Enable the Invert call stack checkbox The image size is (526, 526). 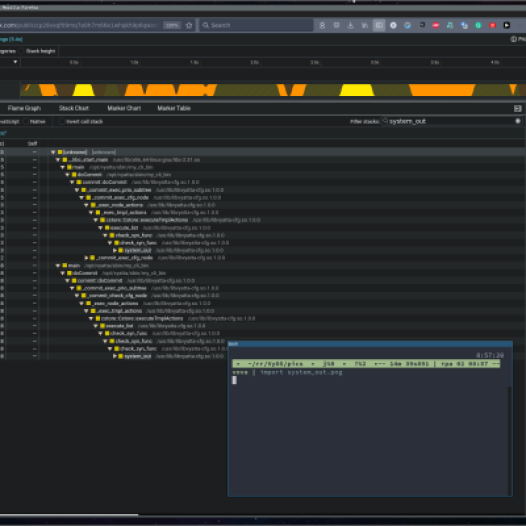62,121
